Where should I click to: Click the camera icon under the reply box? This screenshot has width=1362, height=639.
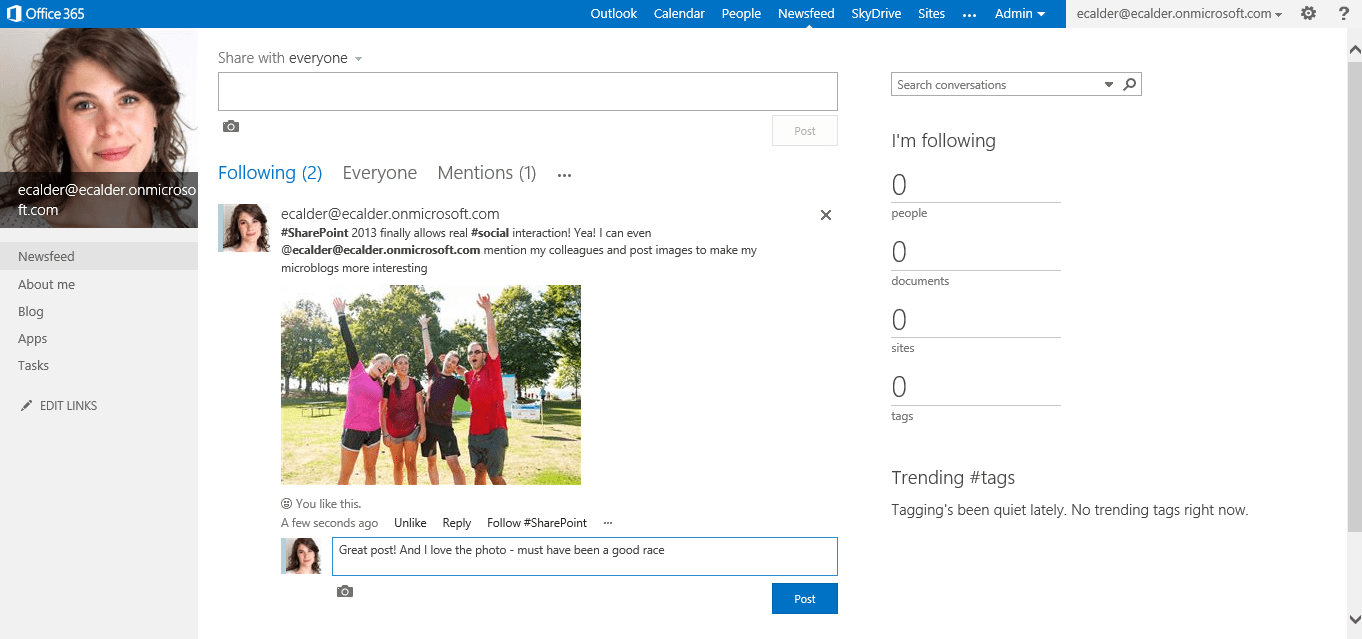click(345, 591)
